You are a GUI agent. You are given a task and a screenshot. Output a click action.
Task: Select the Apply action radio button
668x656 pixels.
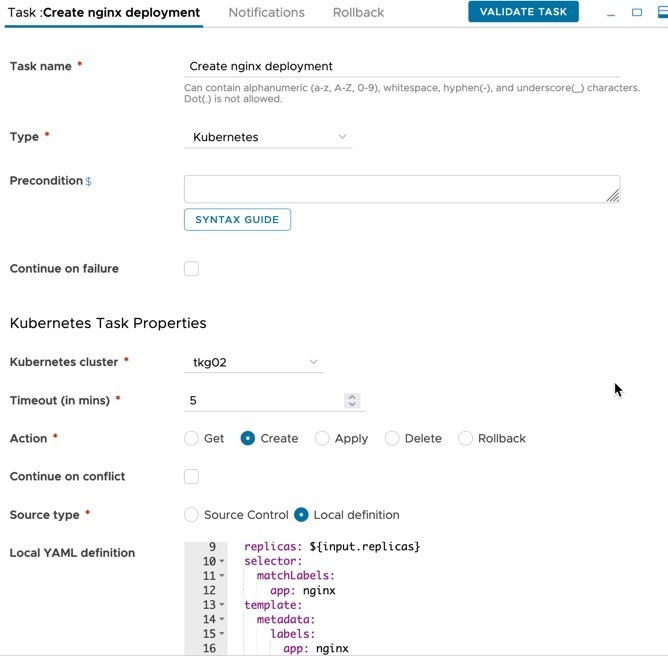(x=322, y=438)
